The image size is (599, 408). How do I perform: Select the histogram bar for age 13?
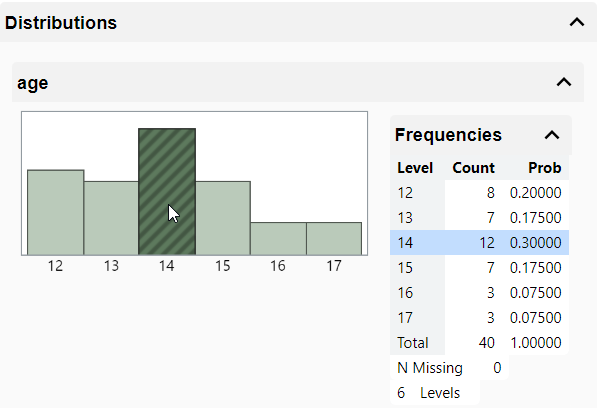tap(111, 218)
